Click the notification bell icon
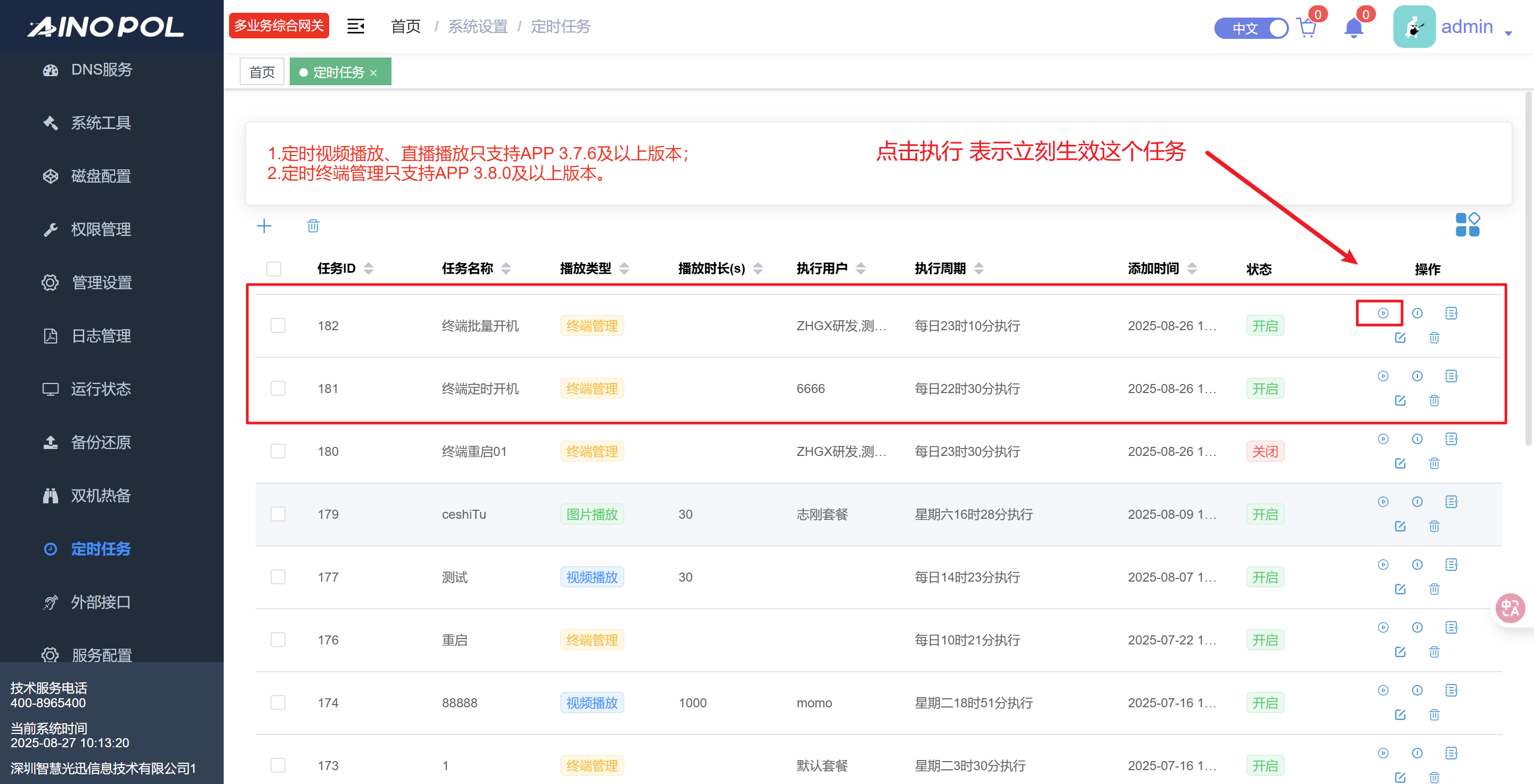The width and height of the screenshot is (1534, 784). 1353,28
